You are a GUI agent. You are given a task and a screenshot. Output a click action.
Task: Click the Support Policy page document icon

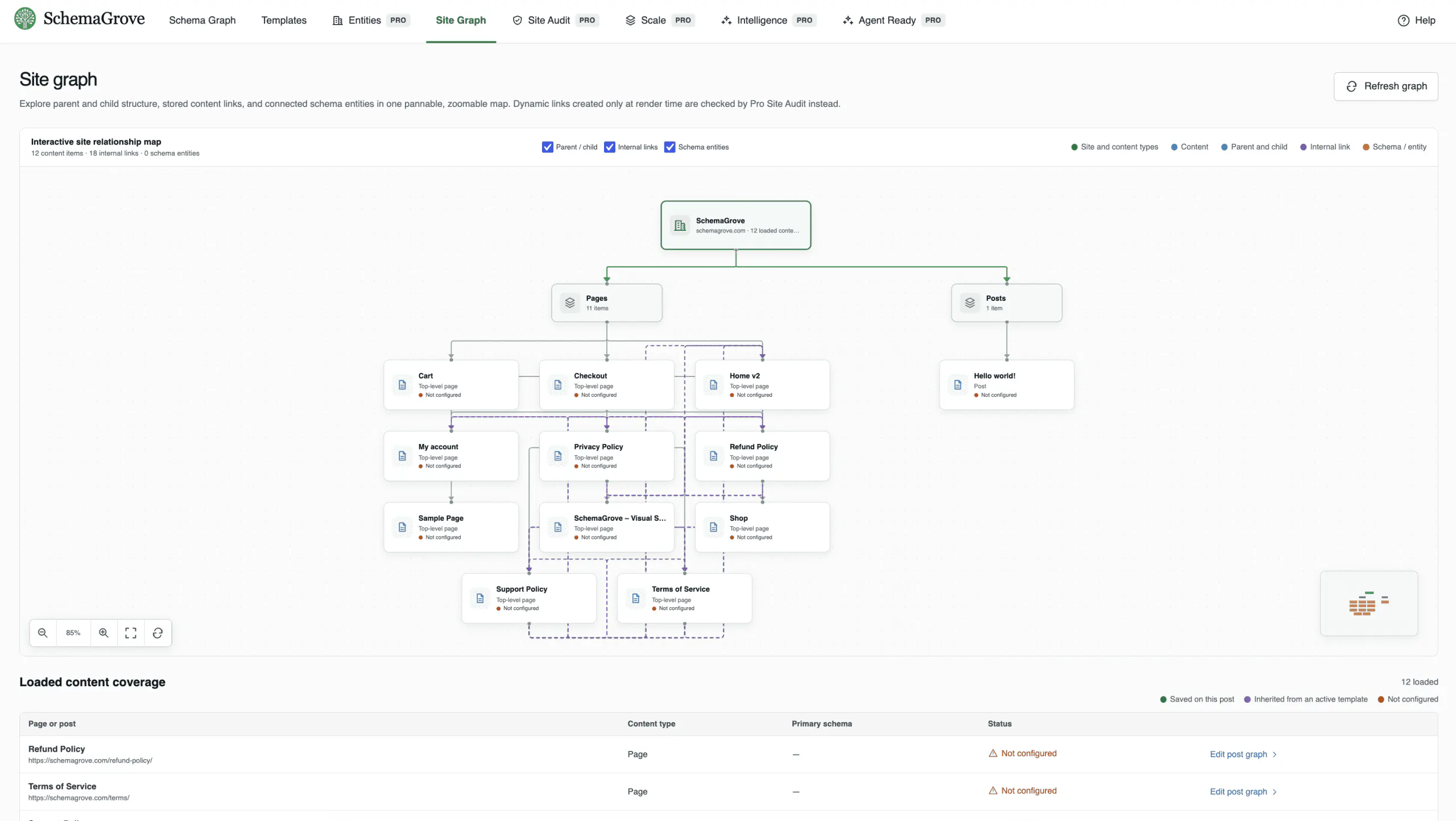tap(480, 598)
